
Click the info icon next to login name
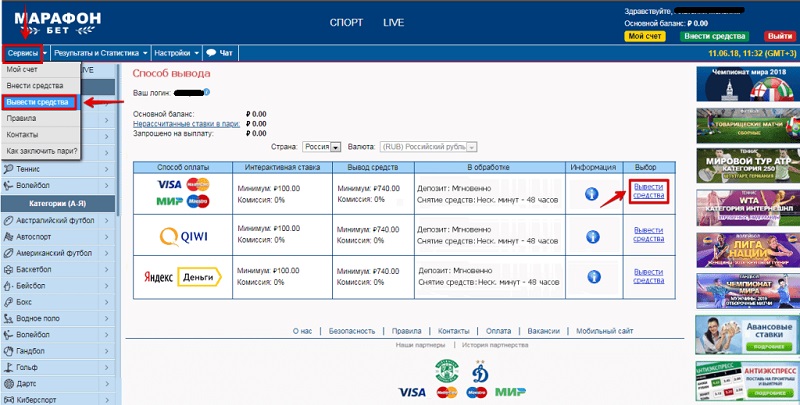(x=205, y=93)
